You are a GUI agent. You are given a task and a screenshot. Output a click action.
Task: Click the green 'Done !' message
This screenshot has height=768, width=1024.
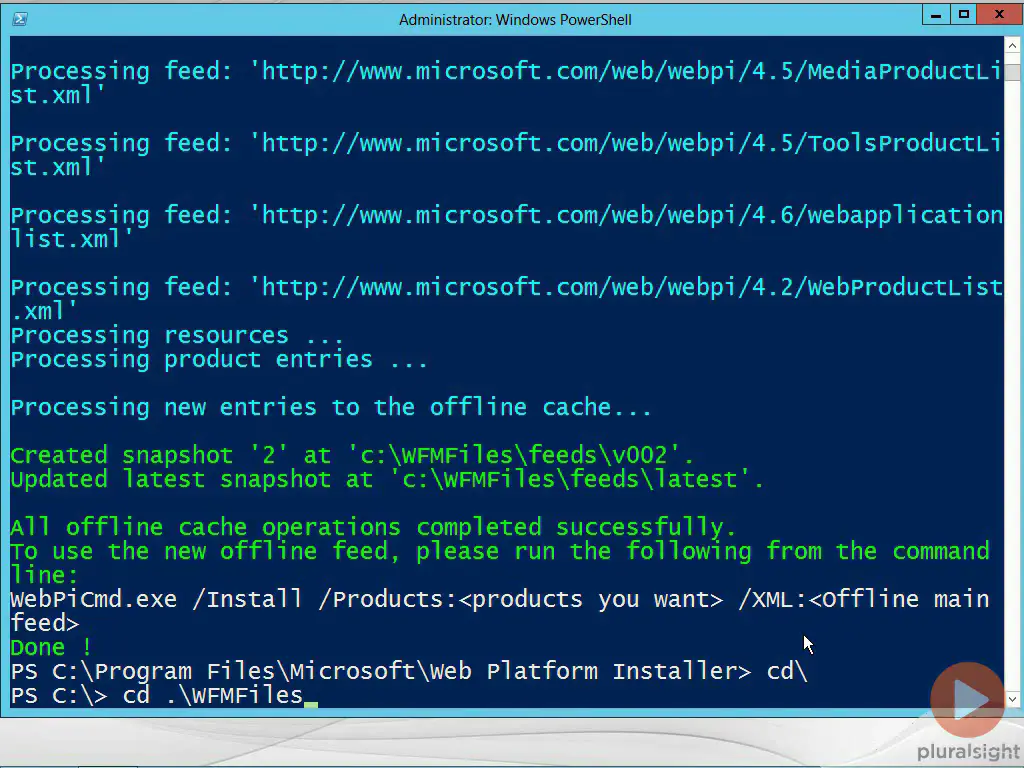(51, 647)
